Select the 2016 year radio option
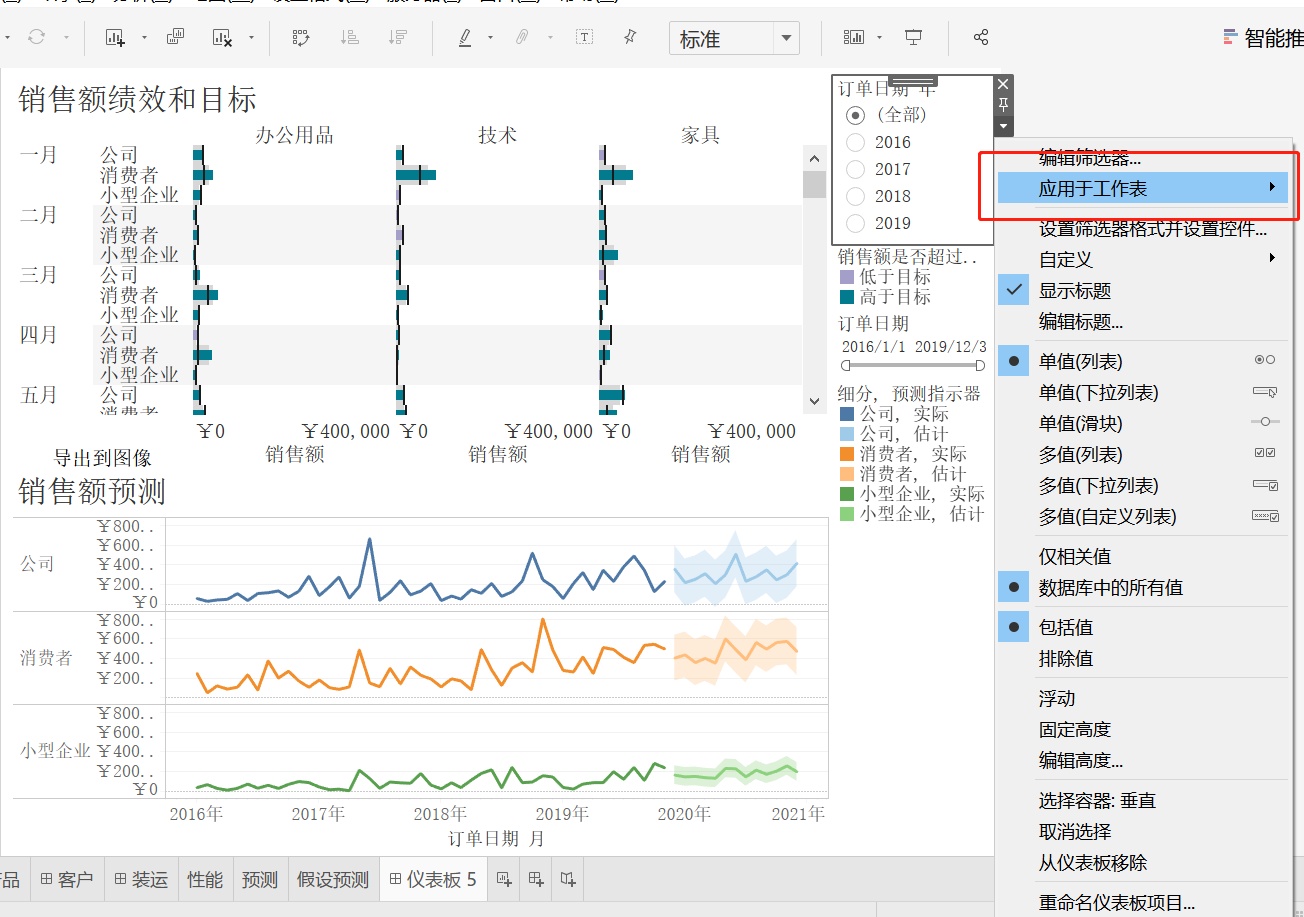The width and height of the screenshot is (1304, 917). 855,142
